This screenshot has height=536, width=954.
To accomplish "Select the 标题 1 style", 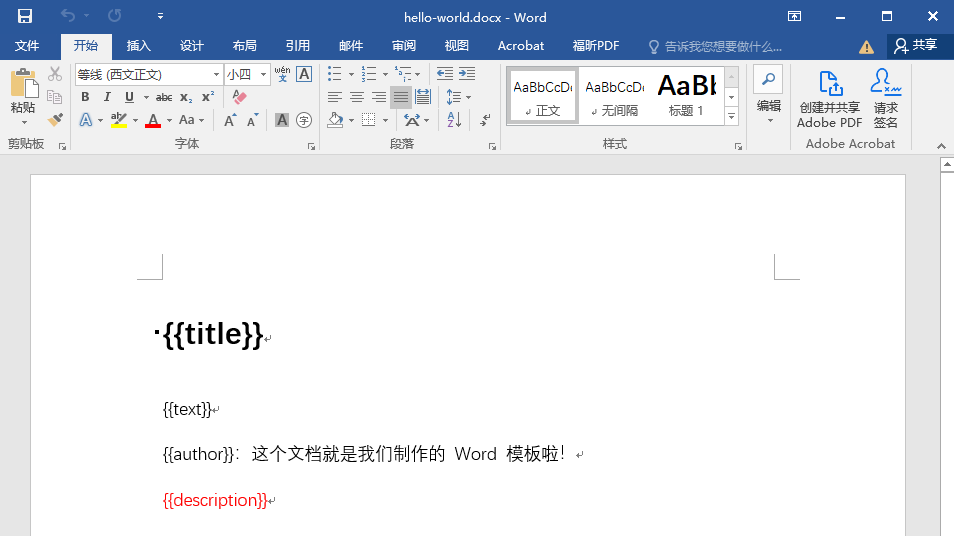I will coord(687,97).
